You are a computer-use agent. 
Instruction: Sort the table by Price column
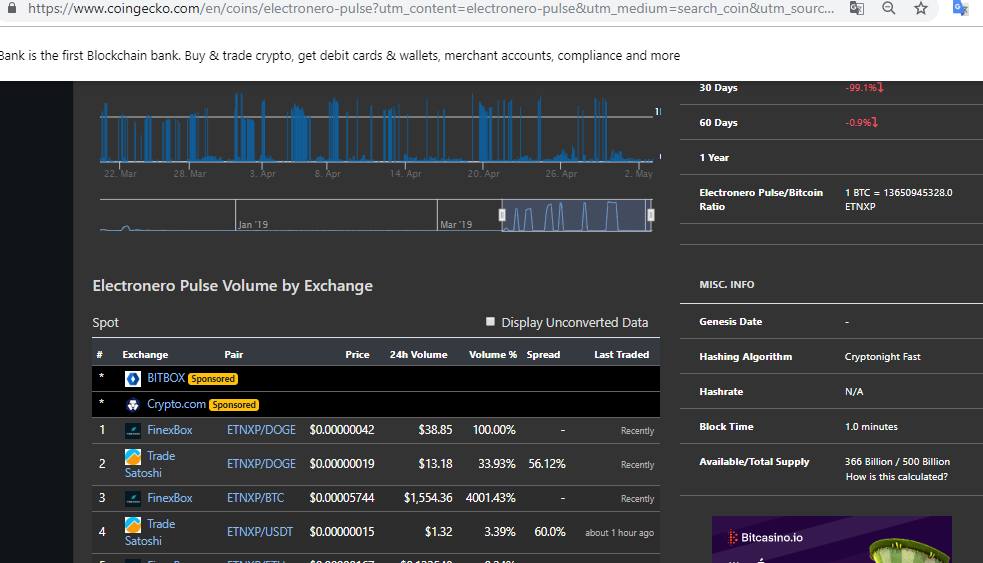pyautogui.click(x=357, y=355)
